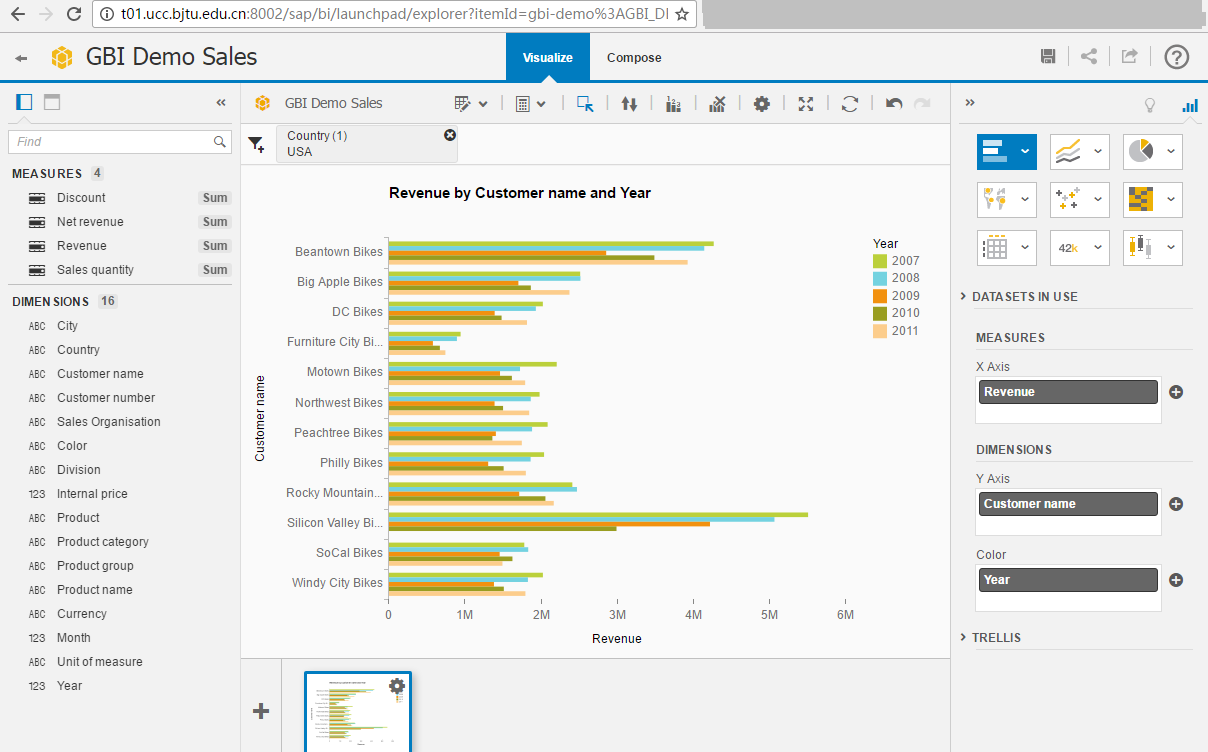Image resolution: width=1208 pixels, height=752 pixels.
Task: Click the export icon in header
Action: (x=1129, y=57)
